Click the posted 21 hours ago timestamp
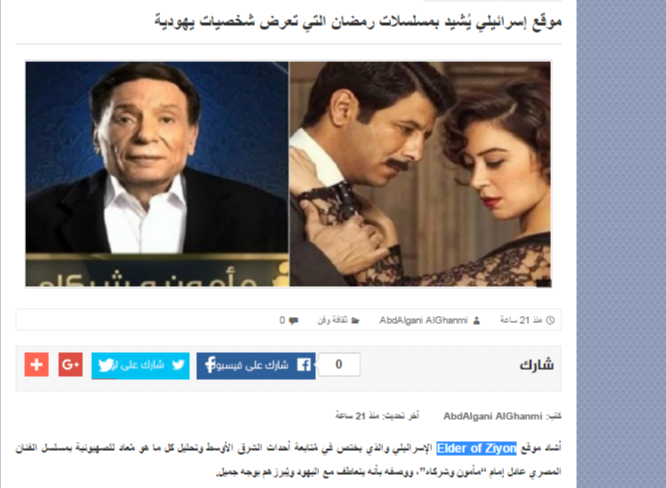 click(521, 320)
